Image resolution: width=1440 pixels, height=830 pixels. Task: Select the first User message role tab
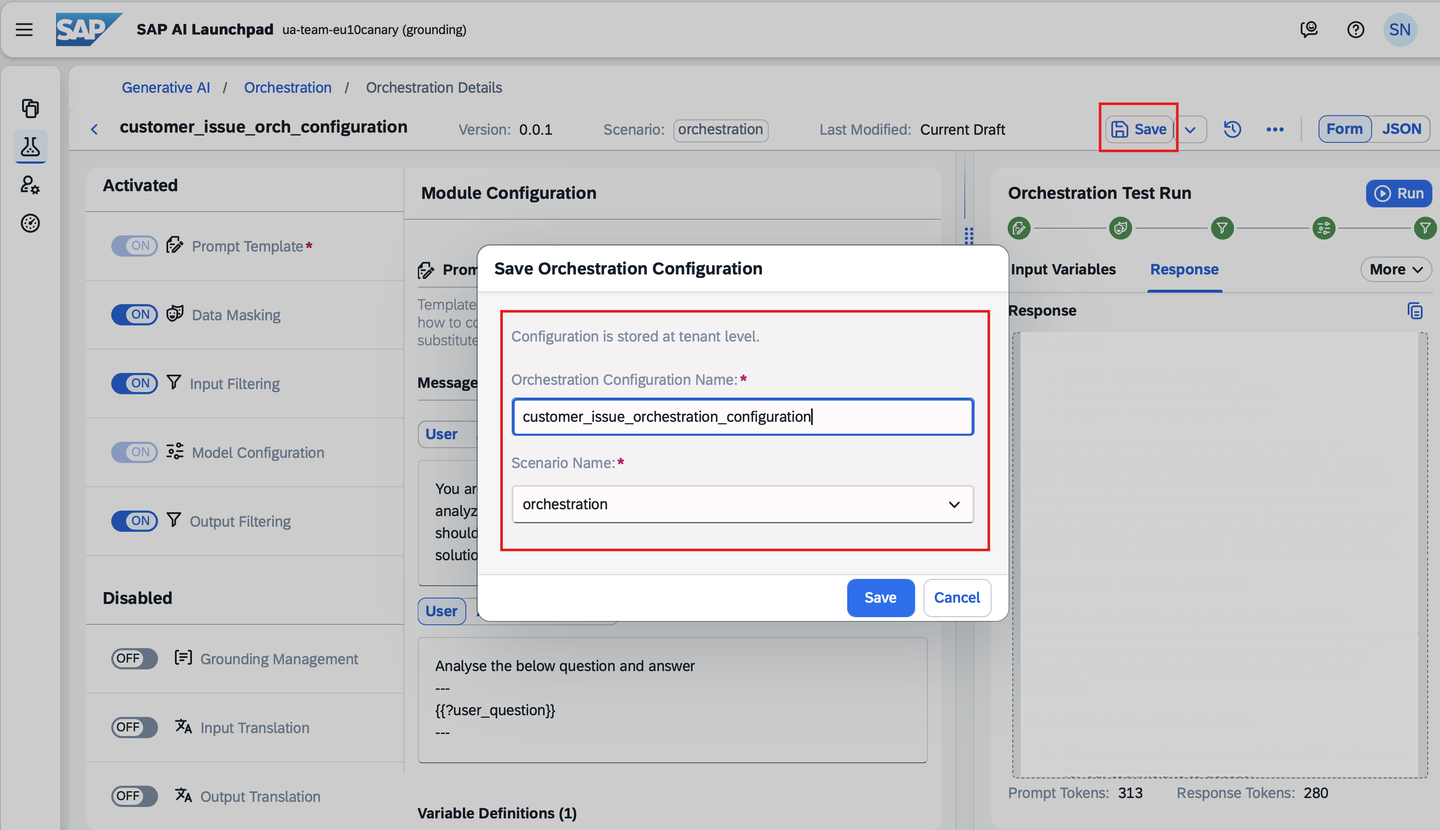(441, 434)
